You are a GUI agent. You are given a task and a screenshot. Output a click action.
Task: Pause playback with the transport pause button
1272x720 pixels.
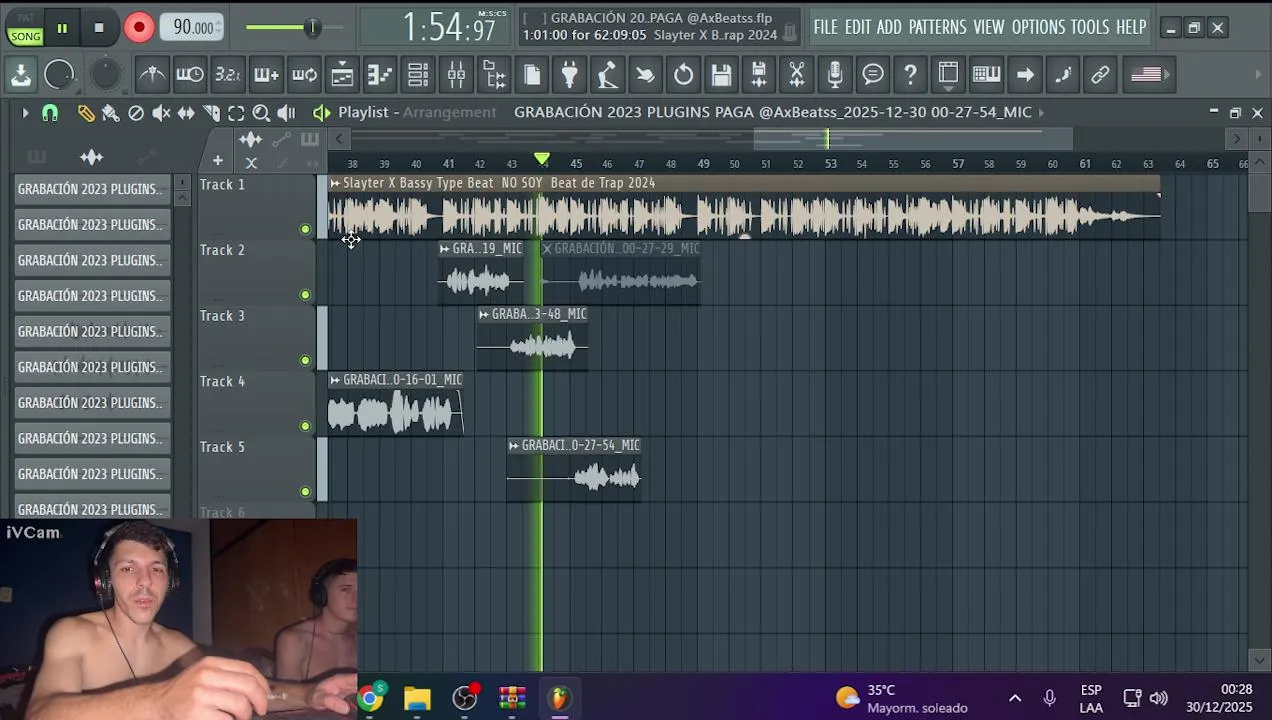click(x=62, y=28)
